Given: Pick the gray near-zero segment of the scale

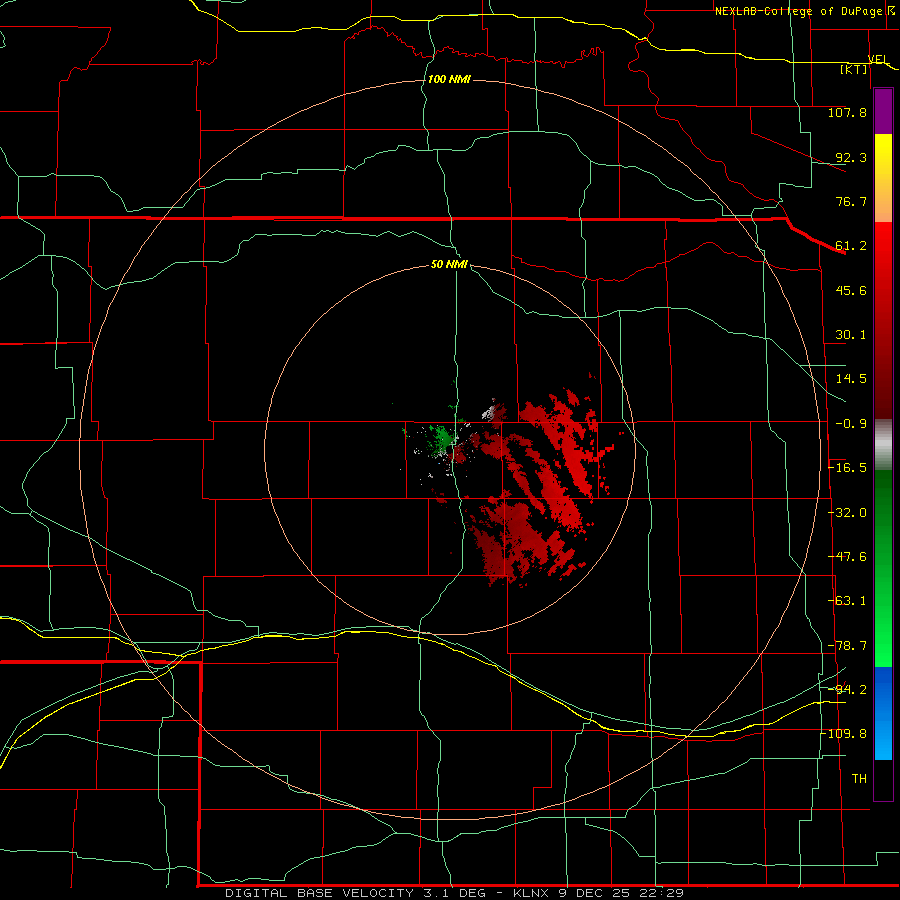Looking at the screenshot, I should 883,445.
